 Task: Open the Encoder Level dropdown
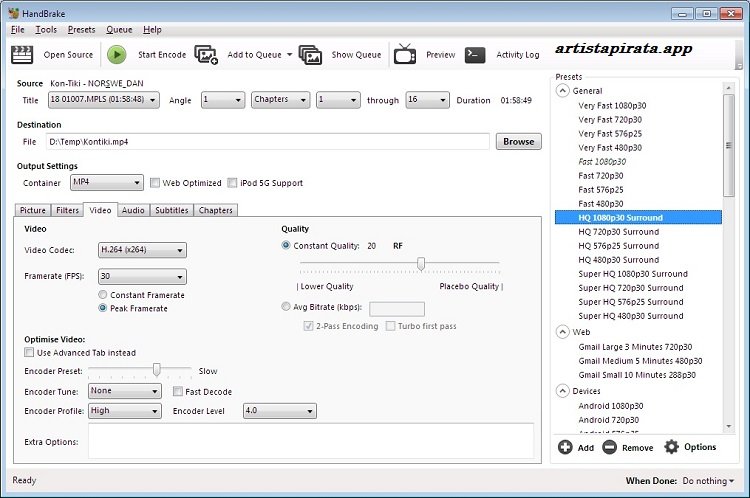(x=279, y=411)
